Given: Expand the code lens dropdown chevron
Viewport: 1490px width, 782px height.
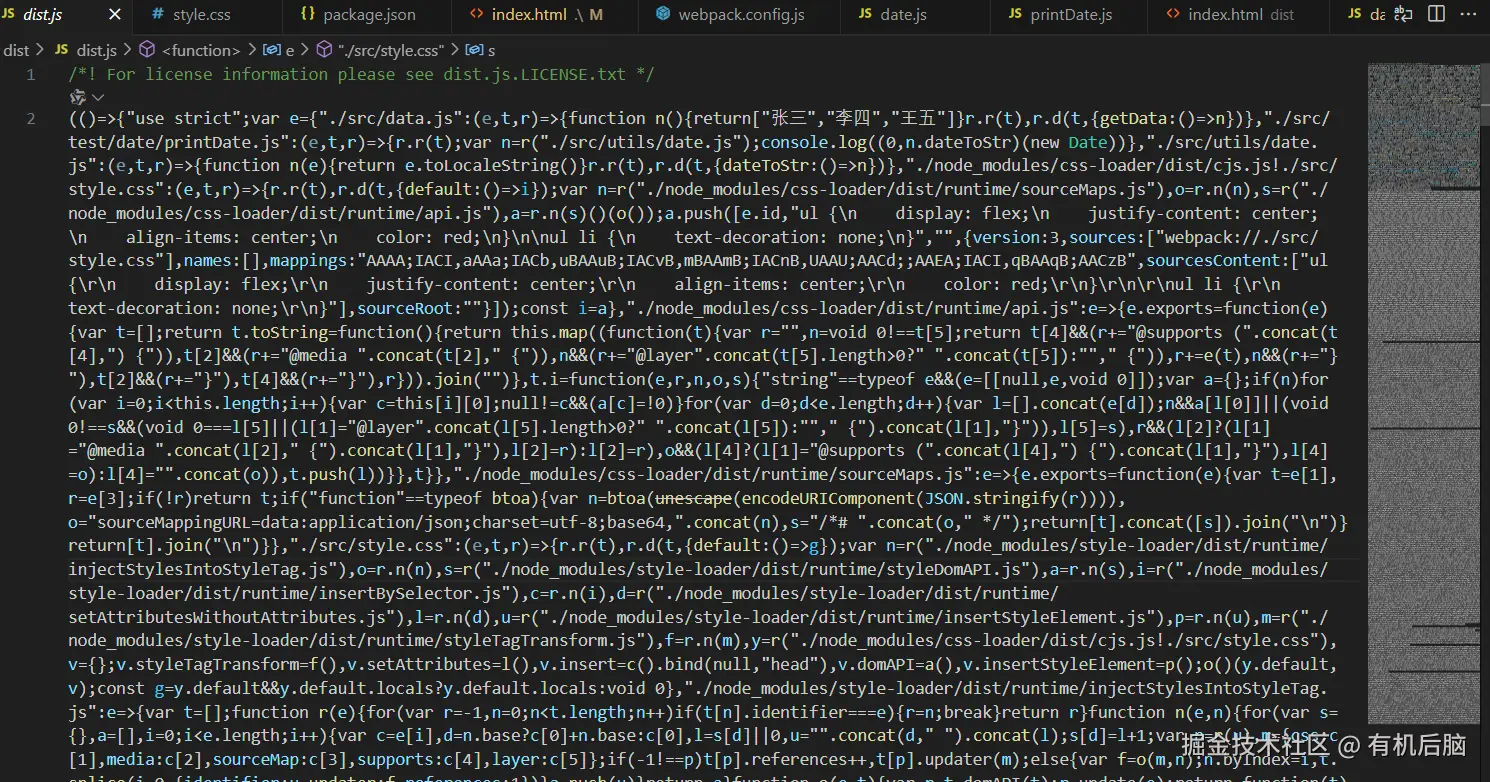Looking at the screenshot, I should [98, 97].
